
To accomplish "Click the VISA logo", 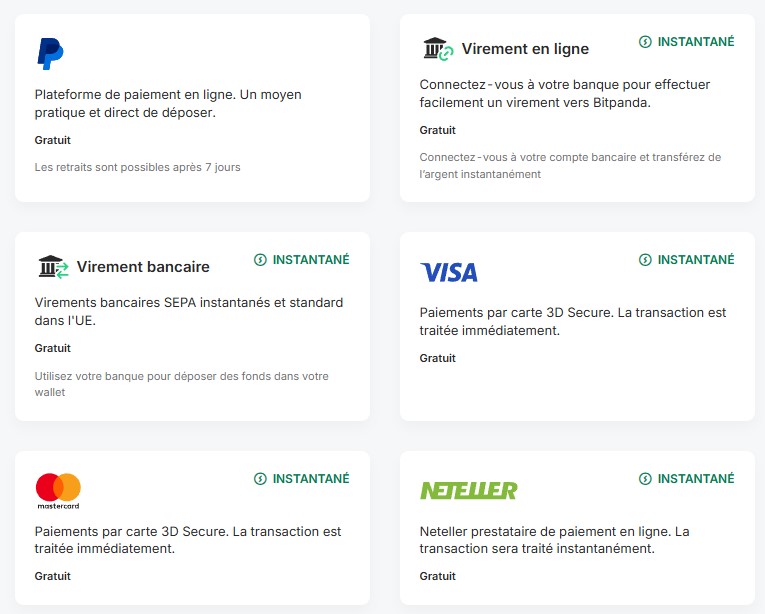I will pos(449,272).
